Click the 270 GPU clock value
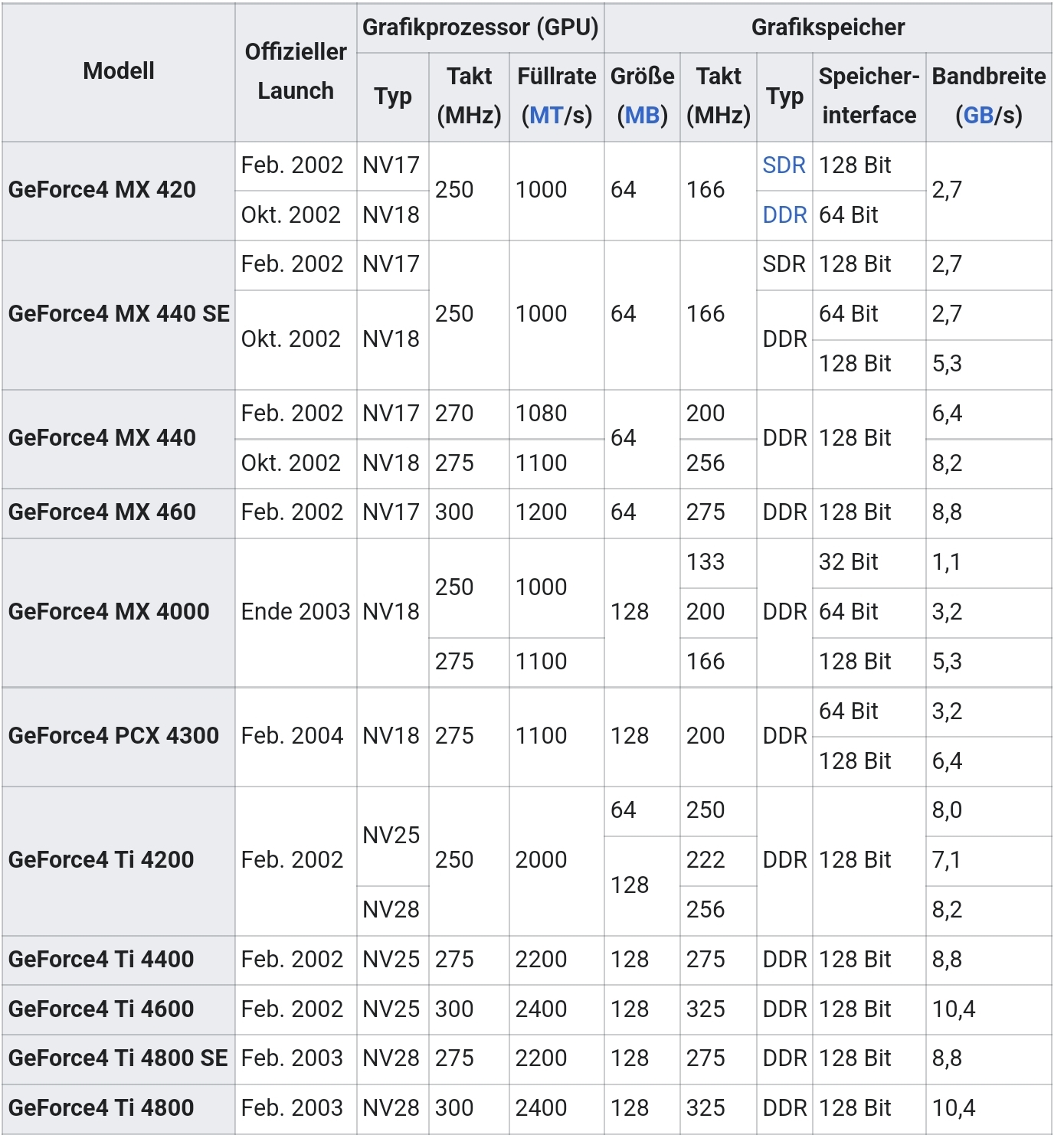The image size is (1064, 1135). (x=469, y=414)
